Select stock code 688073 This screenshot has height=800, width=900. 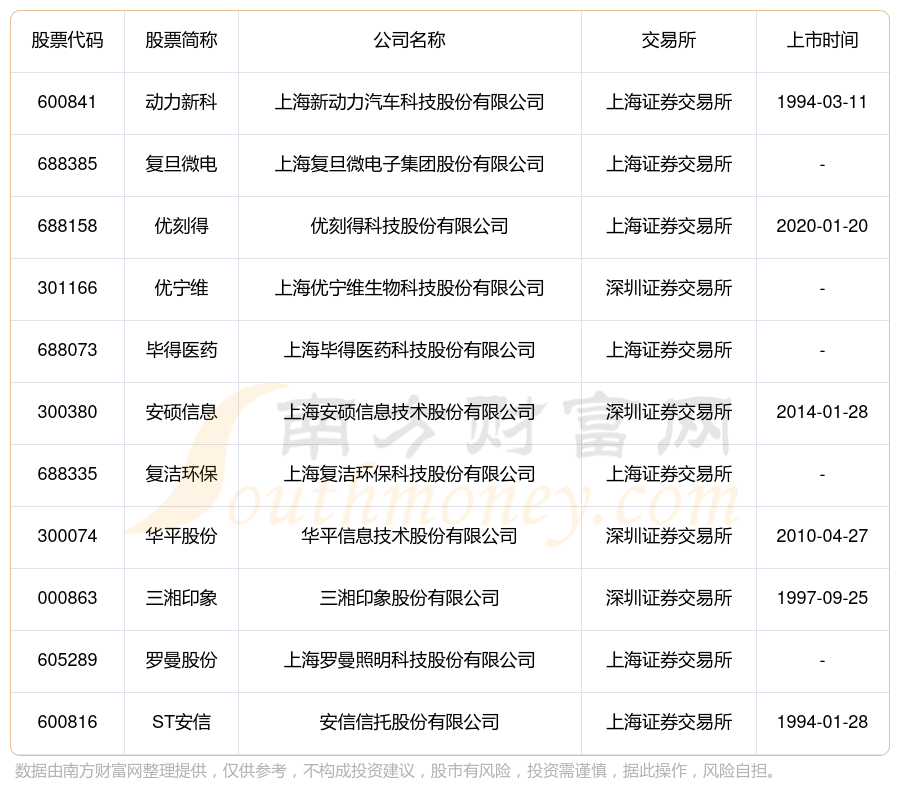(x=67, y=350)
